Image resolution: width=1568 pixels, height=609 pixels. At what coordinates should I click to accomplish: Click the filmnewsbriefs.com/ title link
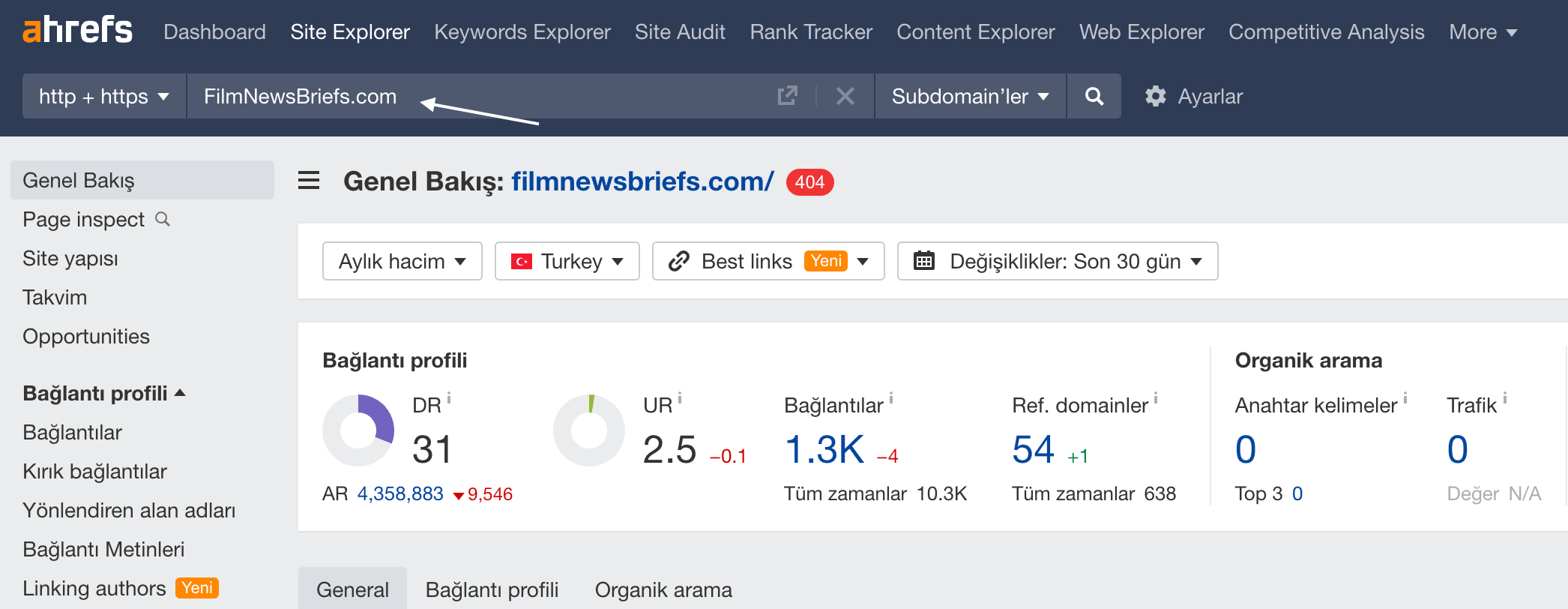tap(642, 181)
